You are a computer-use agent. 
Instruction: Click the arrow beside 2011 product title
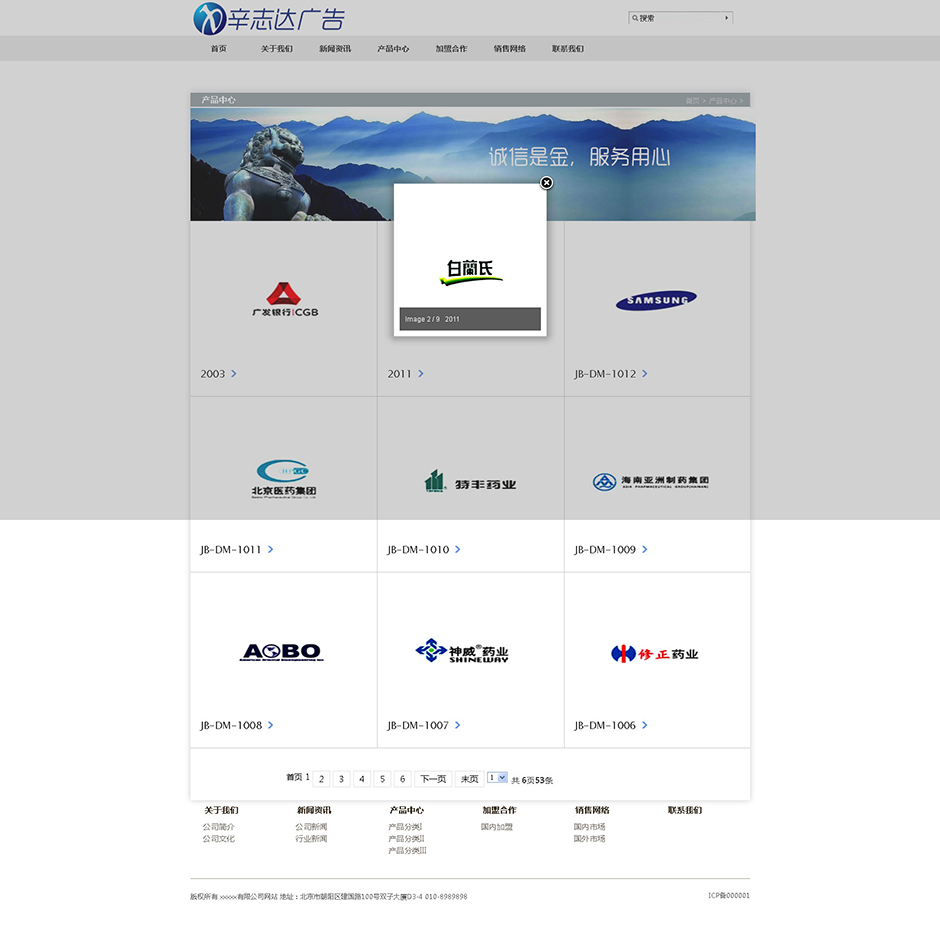pyautogui.click(x=421, y=373)
